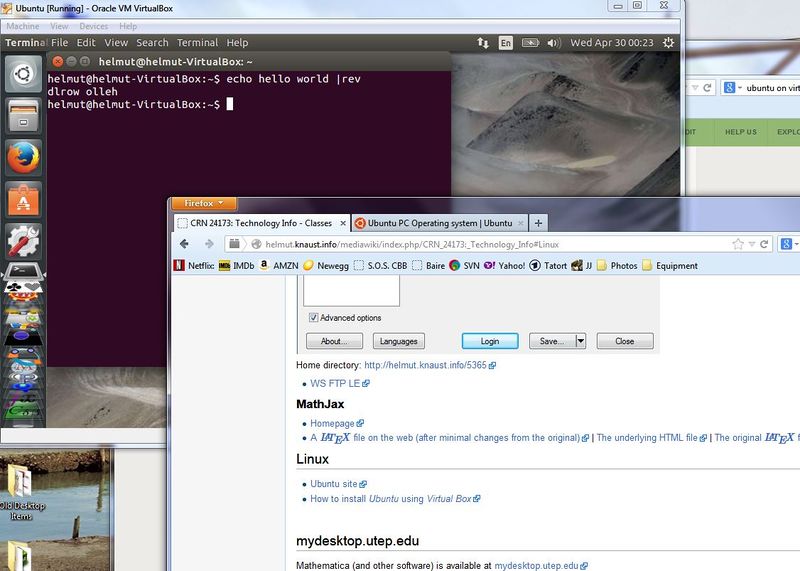Open the Baire bookmark
800x571 pixels.
(429, 265)
